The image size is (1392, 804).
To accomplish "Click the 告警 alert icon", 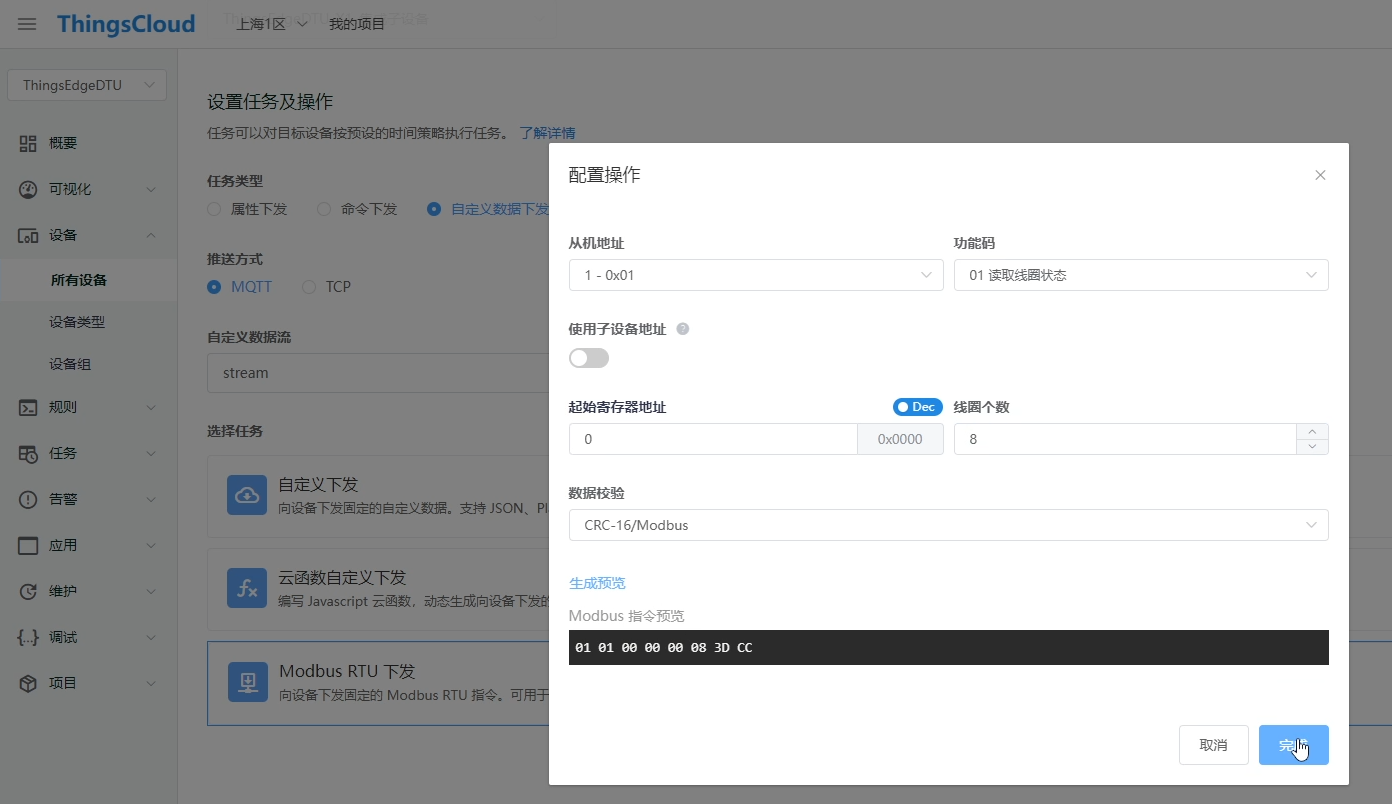I will pos(28,499).
